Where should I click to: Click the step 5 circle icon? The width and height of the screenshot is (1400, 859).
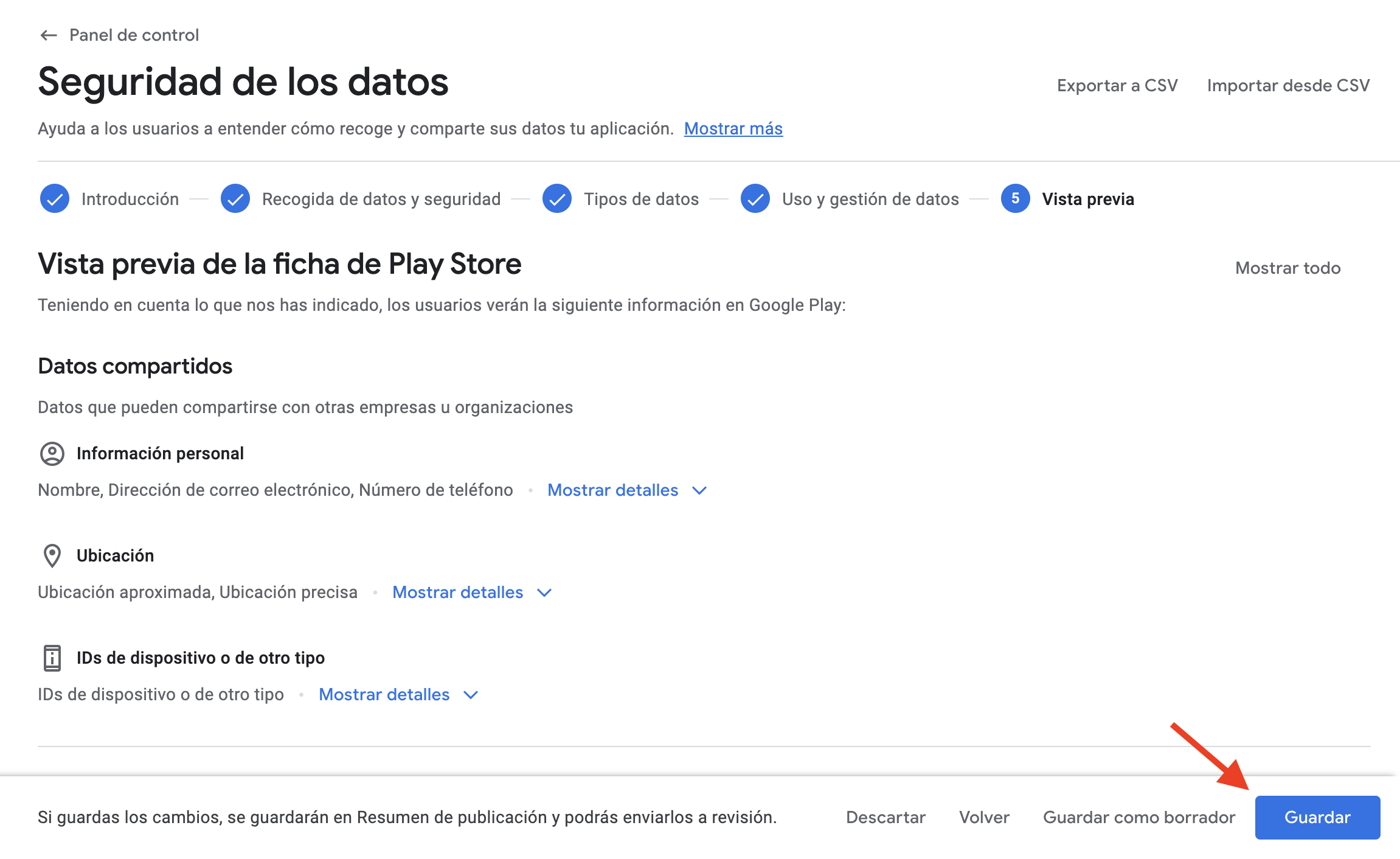(1015, 198)
